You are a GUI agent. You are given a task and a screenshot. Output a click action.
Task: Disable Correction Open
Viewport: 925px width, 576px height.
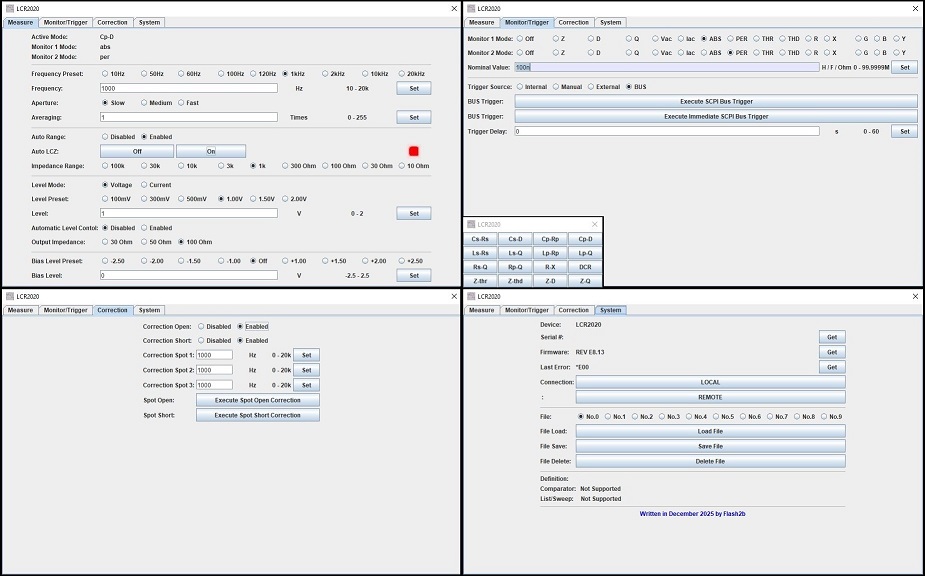click(201, 326)
